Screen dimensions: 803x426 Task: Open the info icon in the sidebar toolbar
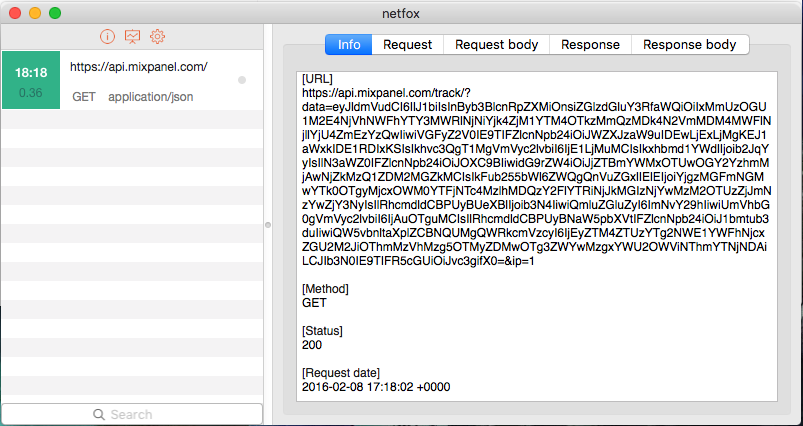[x=107, y=36]
